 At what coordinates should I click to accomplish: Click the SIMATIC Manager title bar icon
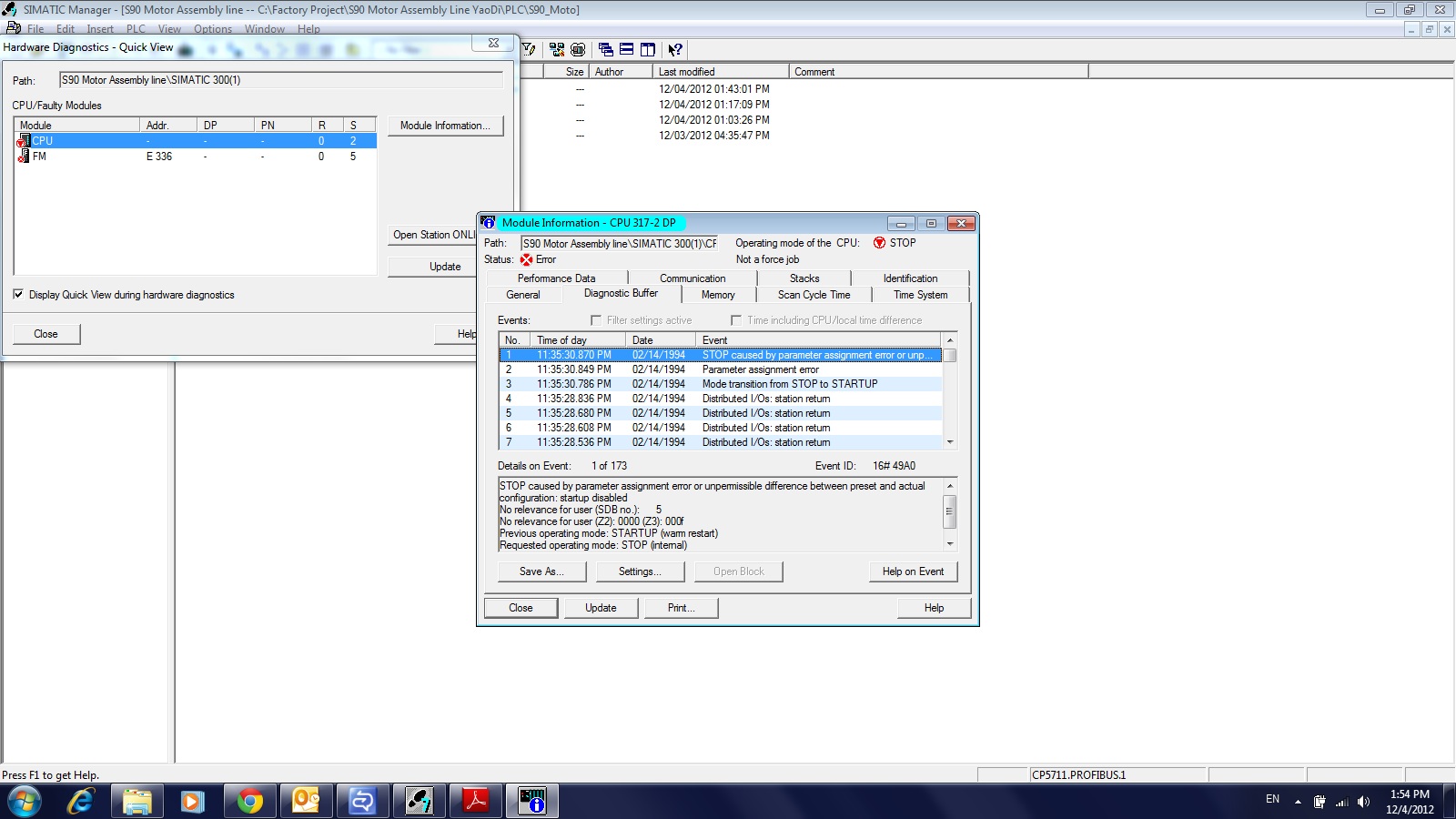(10, 9)
